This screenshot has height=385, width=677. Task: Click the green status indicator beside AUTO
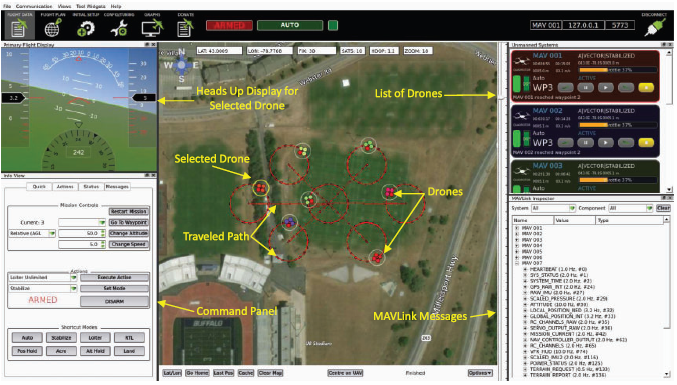pos(333,25)
